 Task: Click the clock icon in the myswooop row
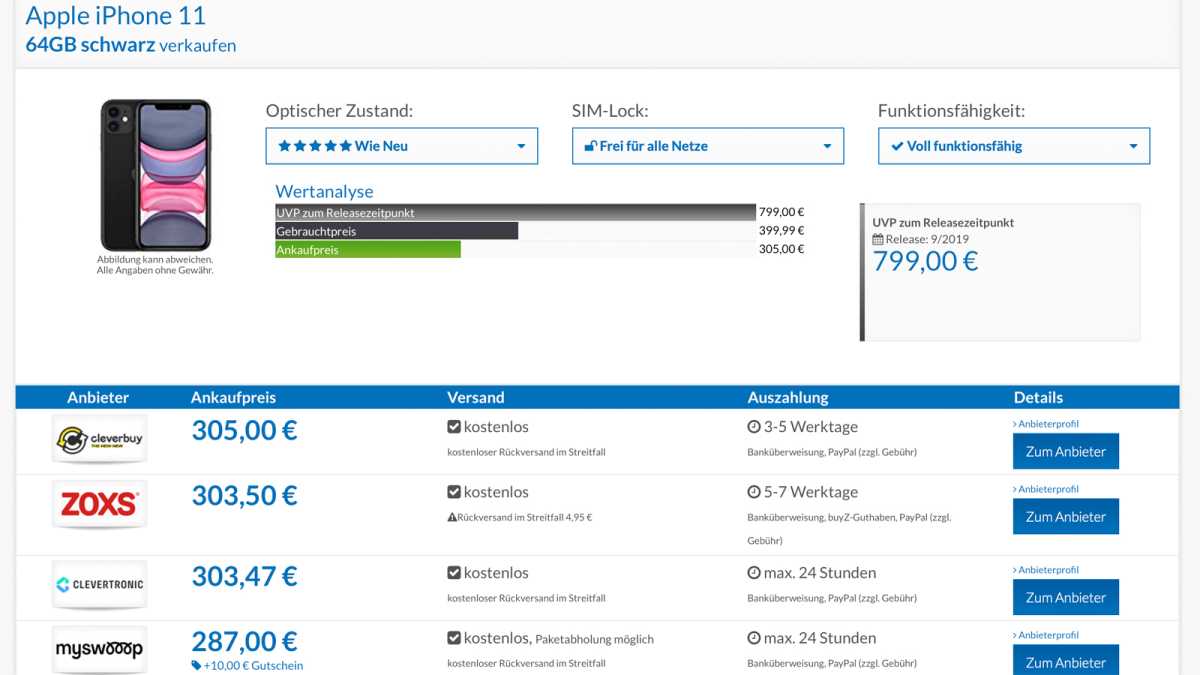pos(754,638)
